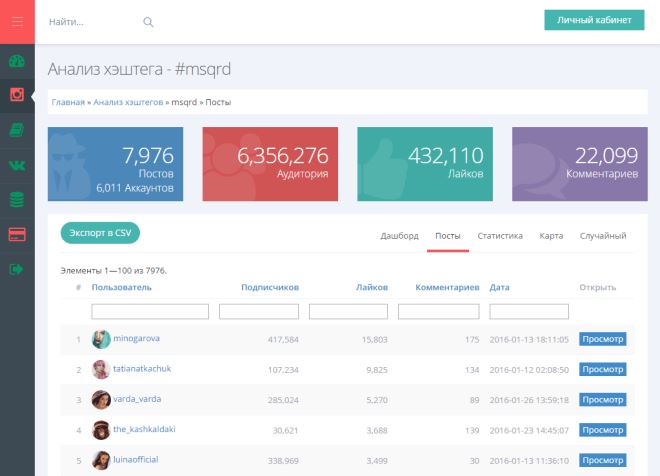Sort table by Подписчиков column header
Image resolution: width=660 pixels, height=476 pixels.
[x=270, y=287]
